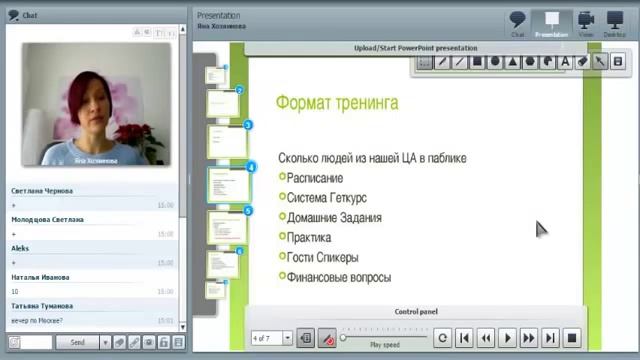The height and width of the screenshot is (360, 640).
Task: Select the filled rectangle shape tool
Action: [x=477, y=62]
